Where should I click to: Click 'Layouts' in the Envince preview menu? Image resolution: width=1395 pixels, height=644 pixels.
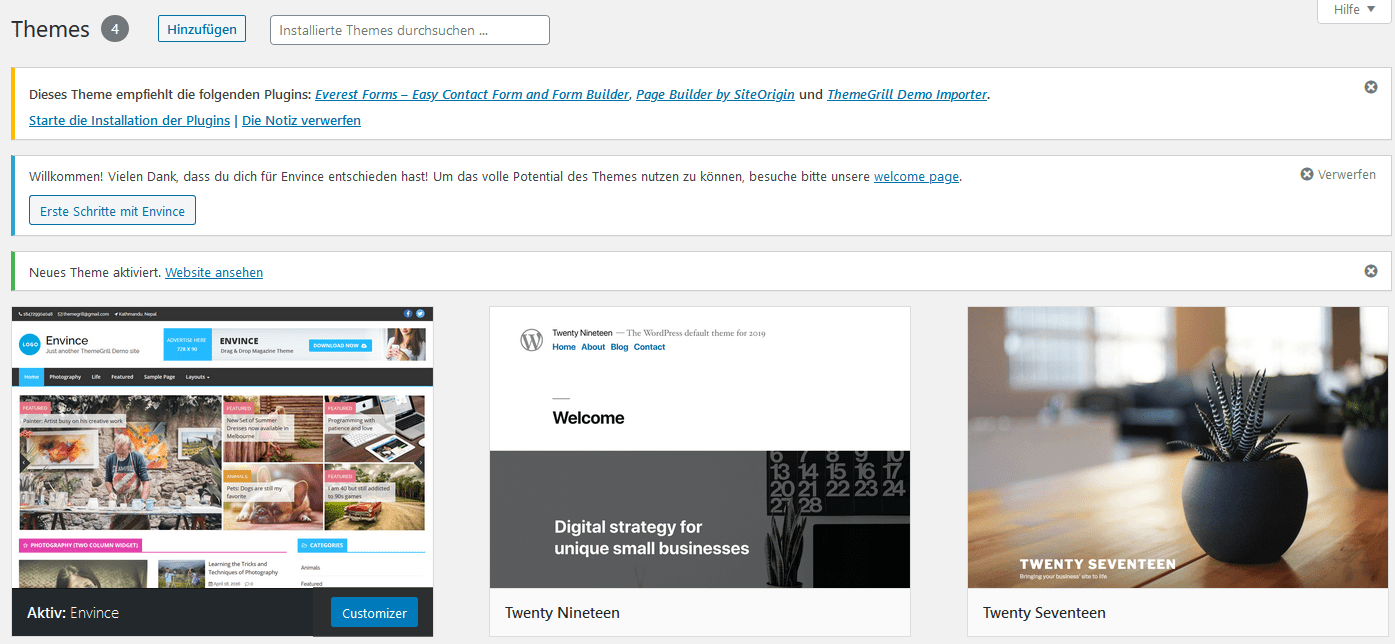(x=197, y=377)
